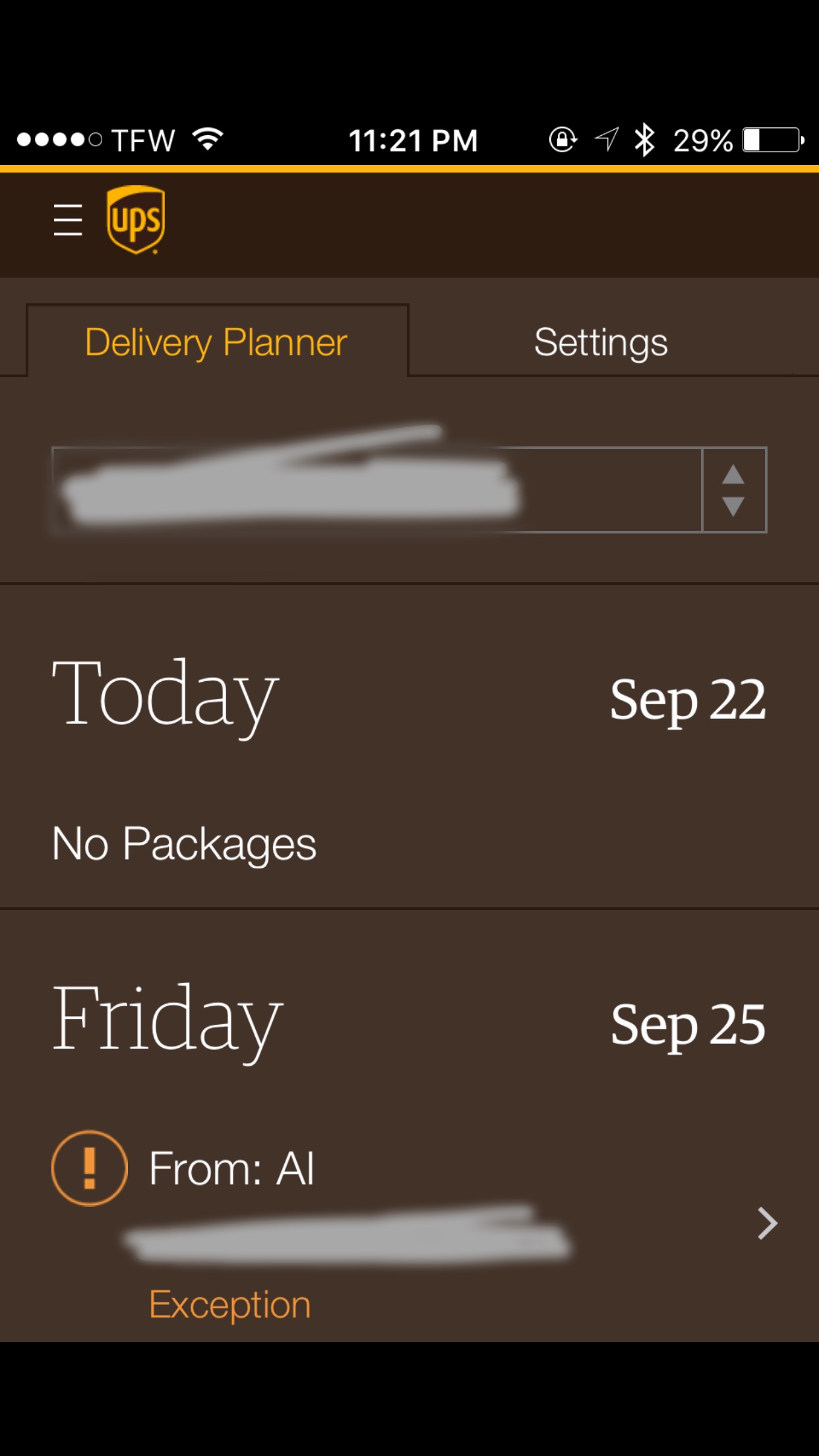This screenshot has height=1456, width=819.
Task: Tap the Sep 25 date label
Action: pyautogui.click(x=688, y=1025)
